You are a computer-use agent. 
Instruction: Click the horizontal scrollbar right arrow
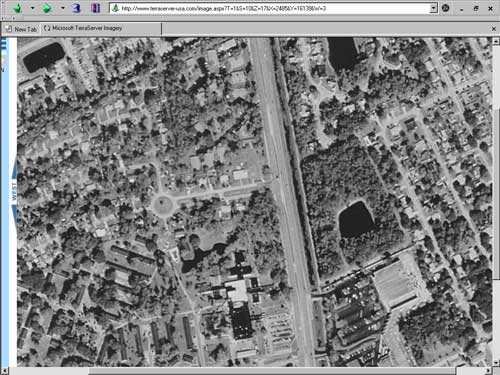(488, 371)
